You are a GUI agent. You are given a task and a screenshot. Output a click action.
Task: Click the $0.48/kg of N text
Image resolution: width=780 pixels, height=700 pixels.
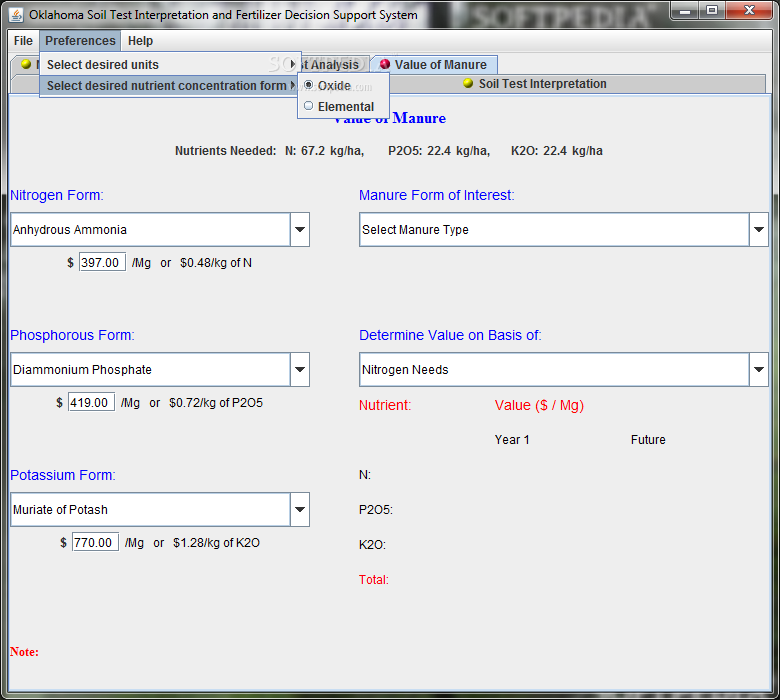coord(216,263)
